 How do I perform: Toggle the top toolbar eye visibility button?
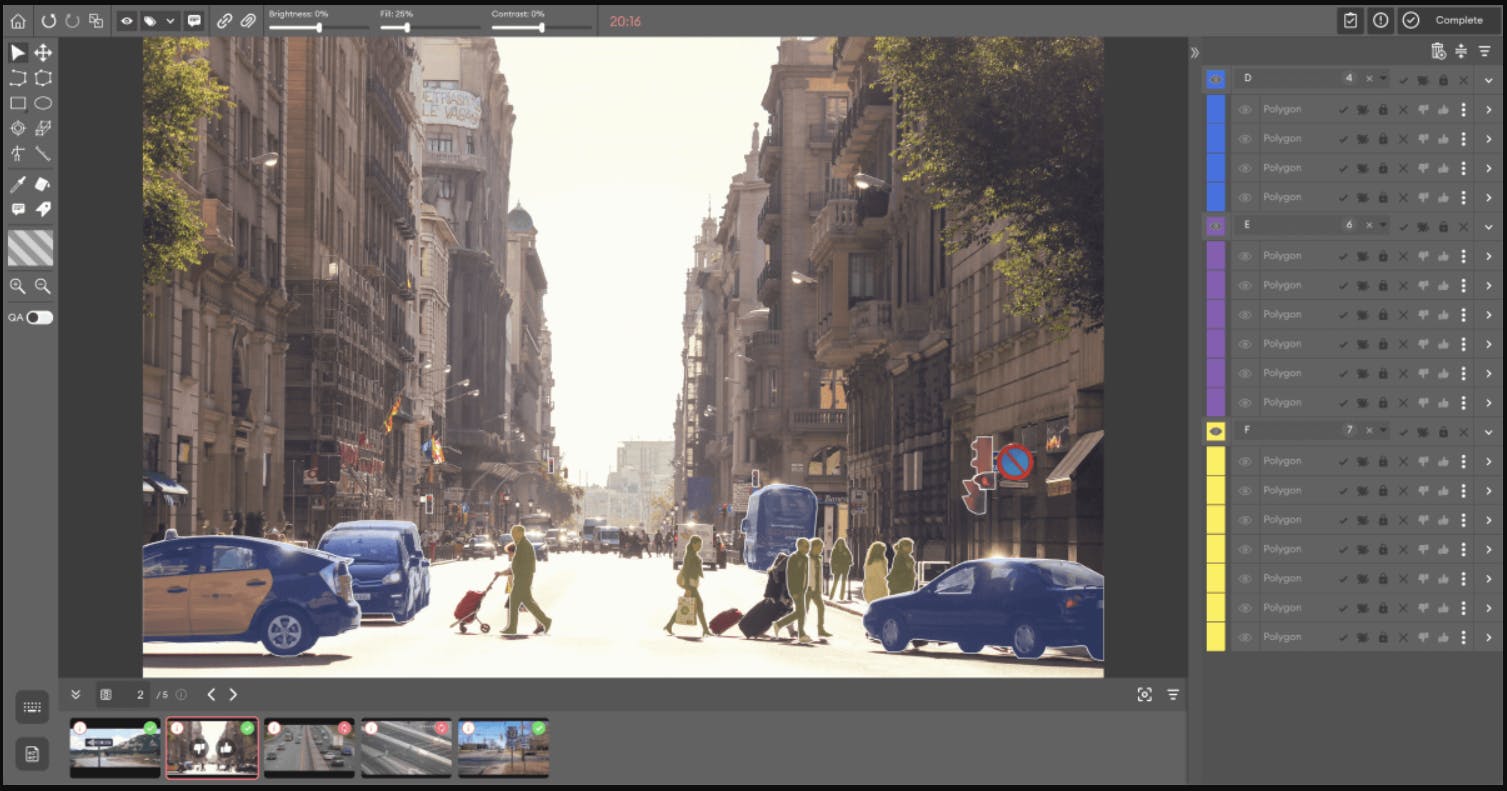(127, 20)
